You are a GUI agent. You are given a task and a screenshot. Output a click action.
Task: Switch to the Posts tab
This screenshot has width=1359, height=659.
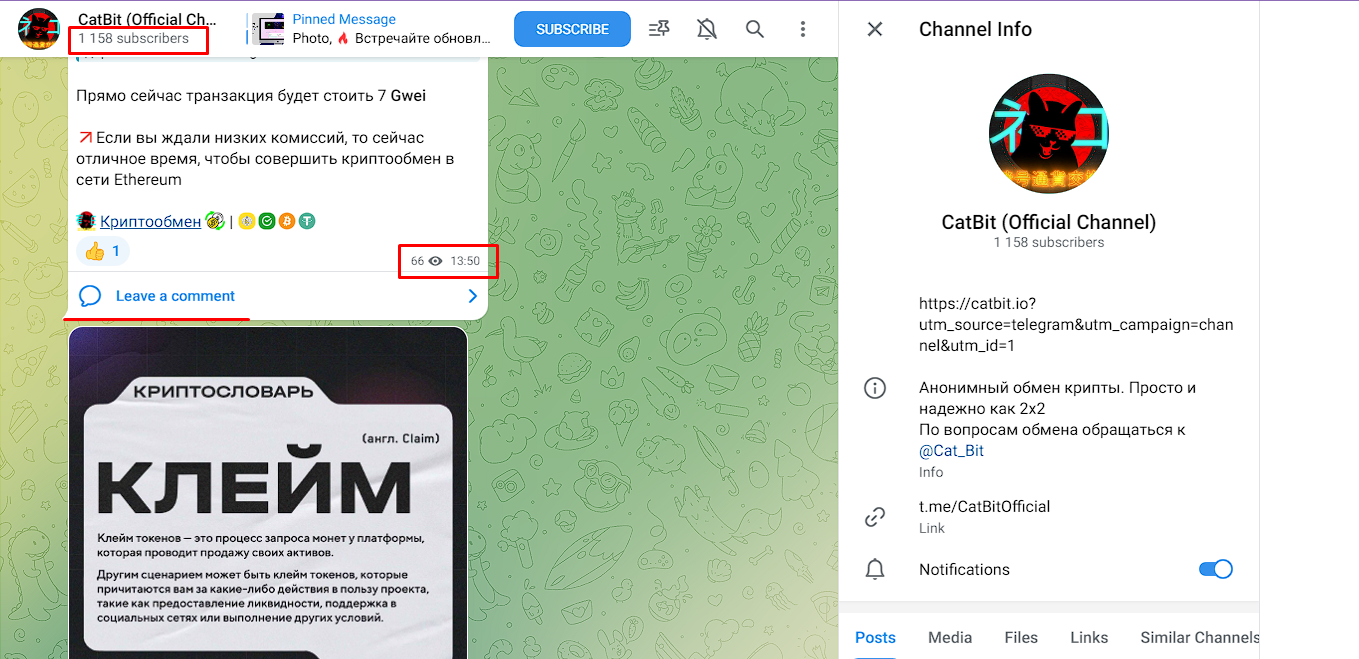click(x=875, y=637)
